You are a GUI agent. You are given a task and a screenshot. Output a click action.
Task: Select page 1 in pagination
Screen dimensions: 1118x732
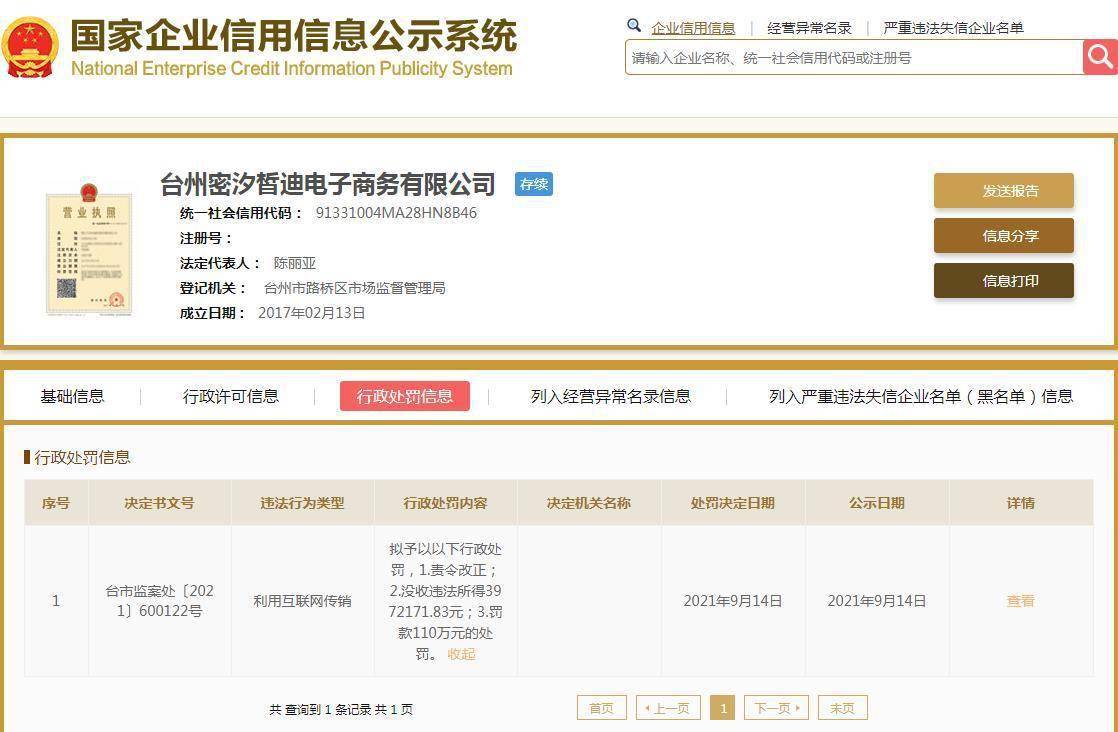click(723, 707)
